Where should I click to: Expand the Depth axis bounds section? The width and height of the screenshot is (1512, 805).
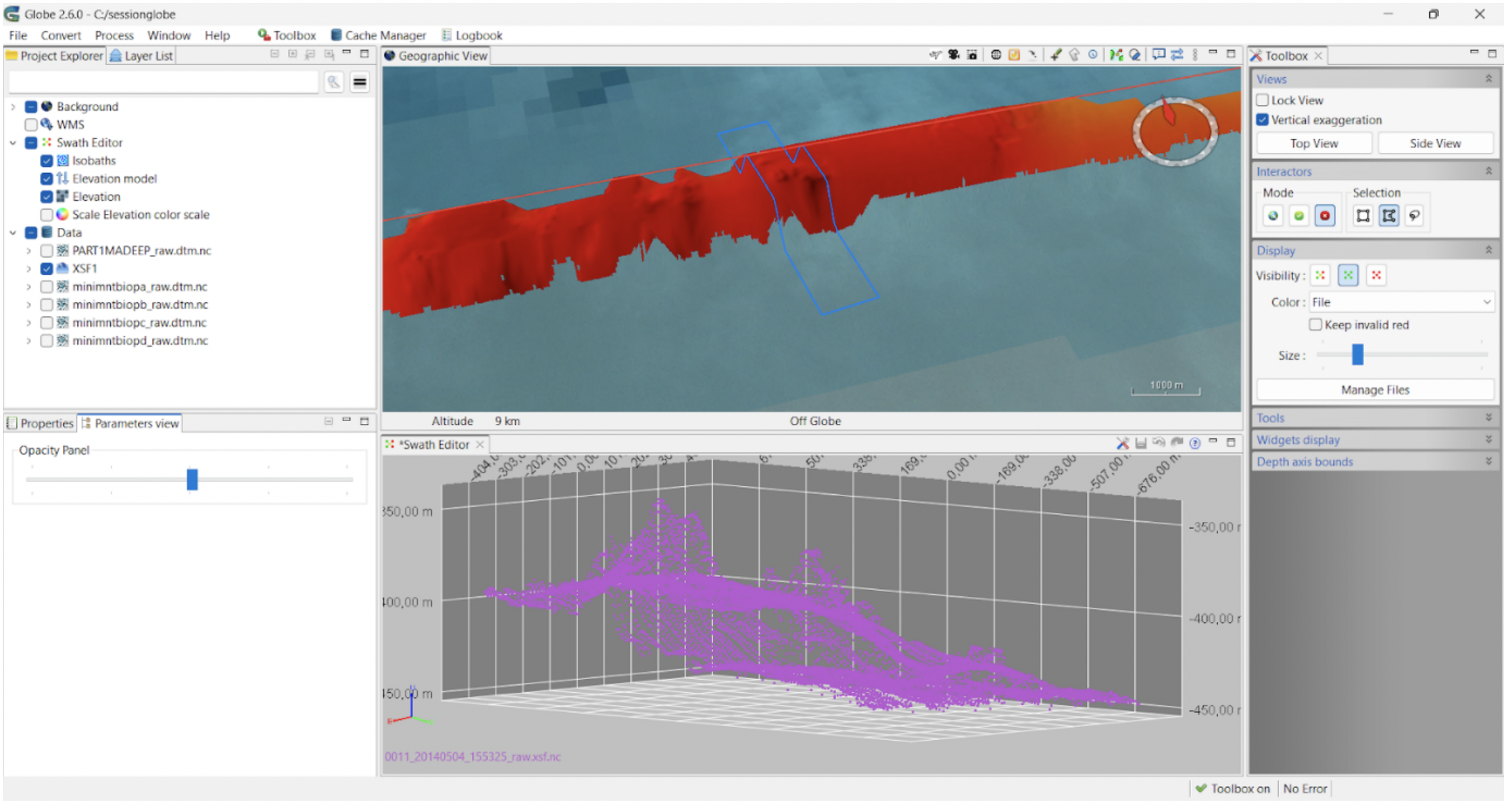coord(1375,462)
